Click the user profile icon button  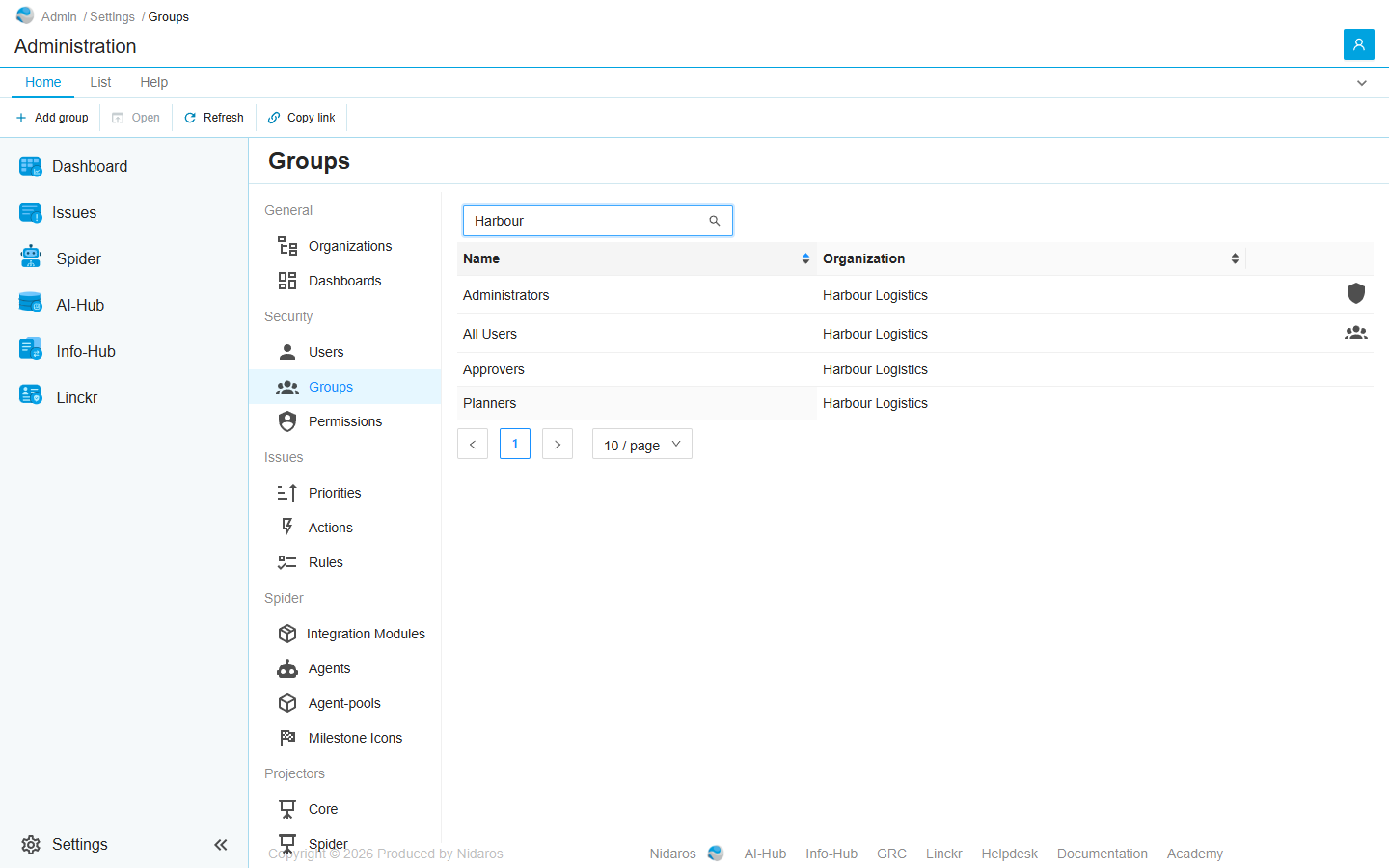point(1359,44)
